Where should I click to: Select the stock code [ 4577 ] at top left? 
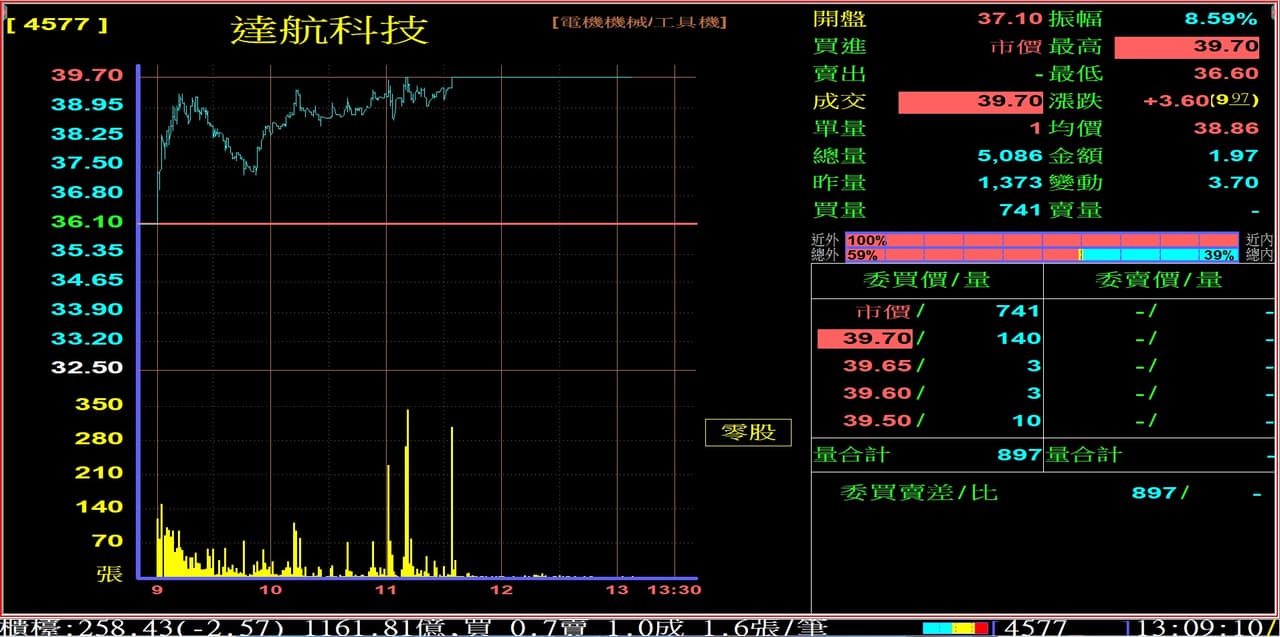pos(57,24)
